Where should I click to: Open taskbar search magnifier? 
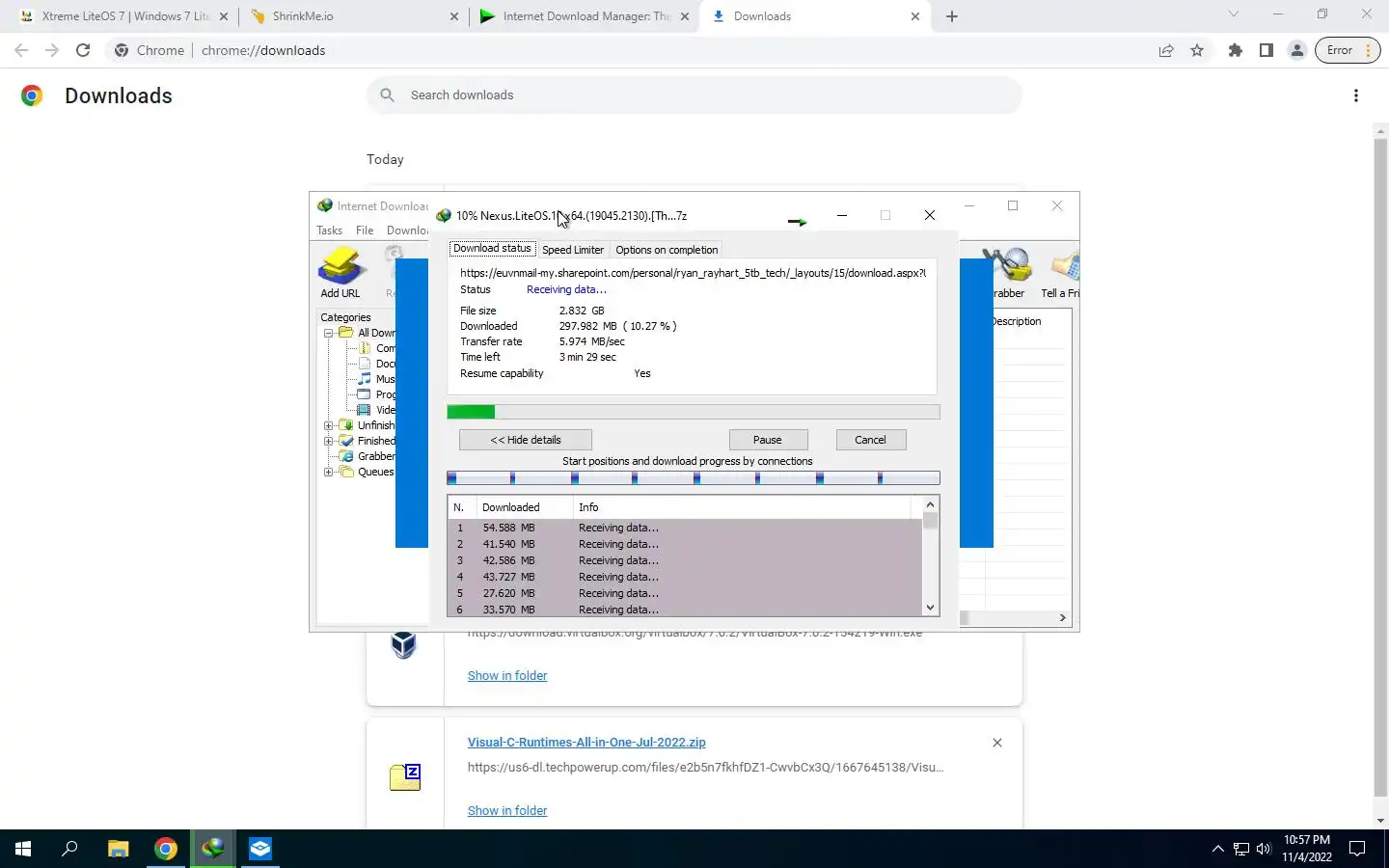[x=69, y=849]
